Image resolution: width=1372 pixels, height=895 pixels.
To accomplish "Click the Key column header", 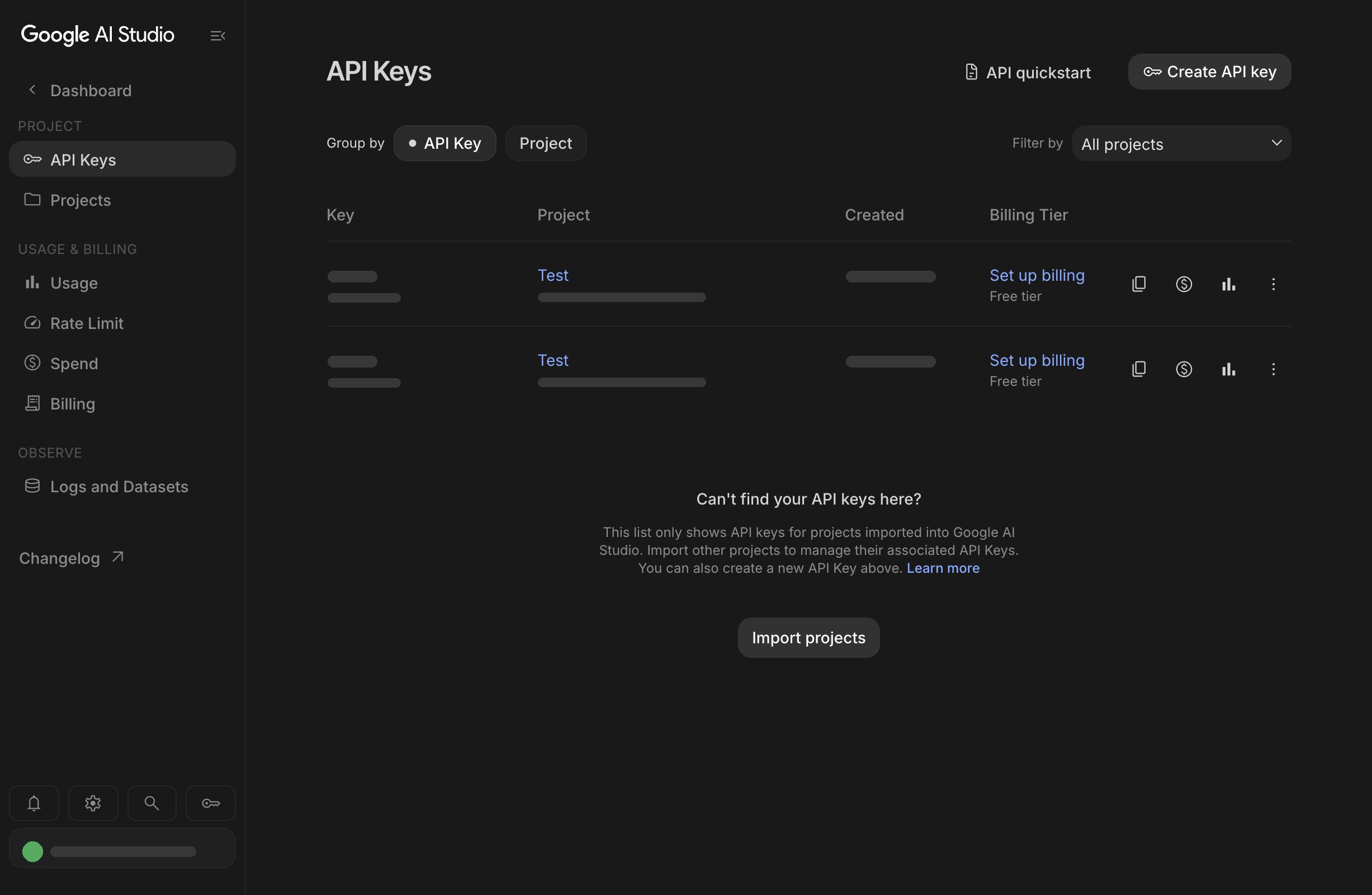I will click(340, 215).
